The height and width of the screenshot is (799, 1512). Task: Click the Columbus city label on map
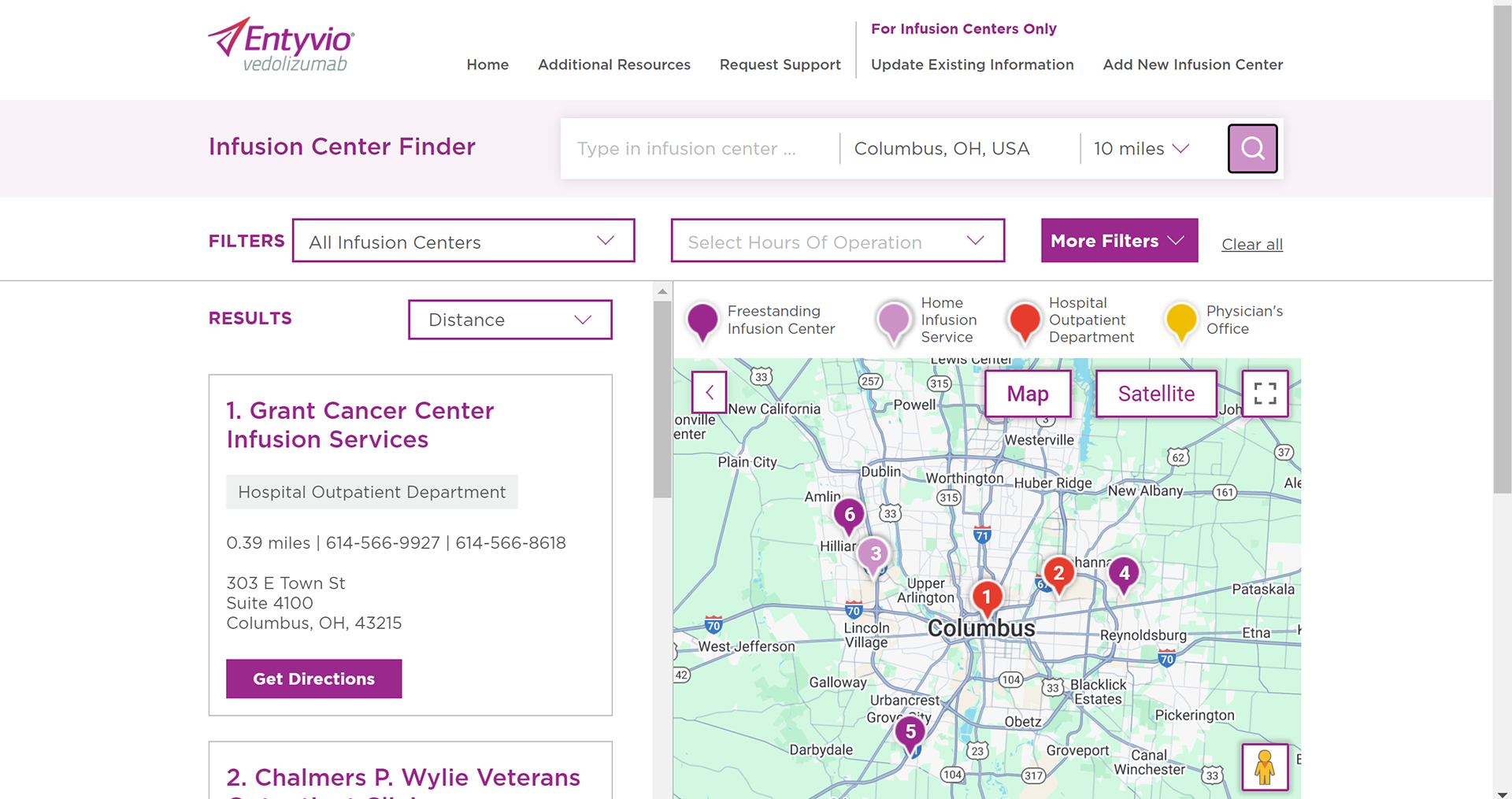[x=981, y=628]
